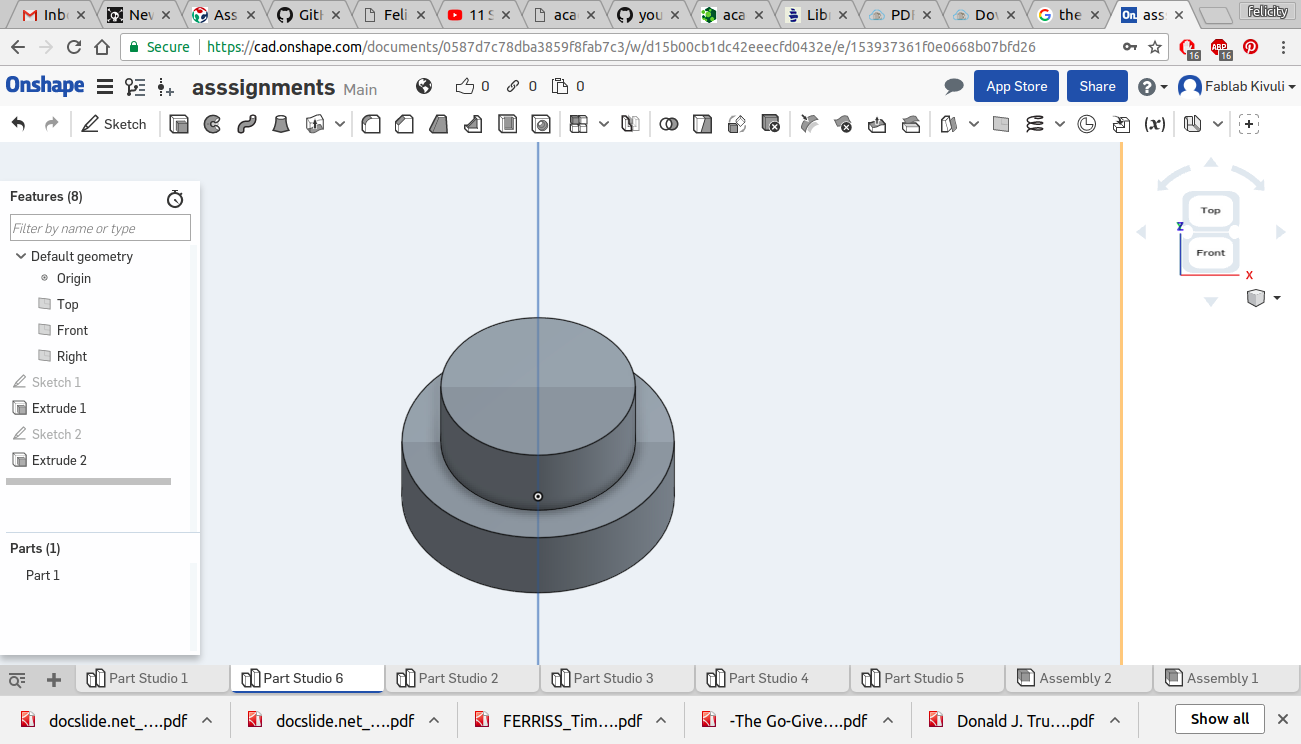Open the Onshape hamburger menu
1301x744 pixels.
[x=105, y=87]
